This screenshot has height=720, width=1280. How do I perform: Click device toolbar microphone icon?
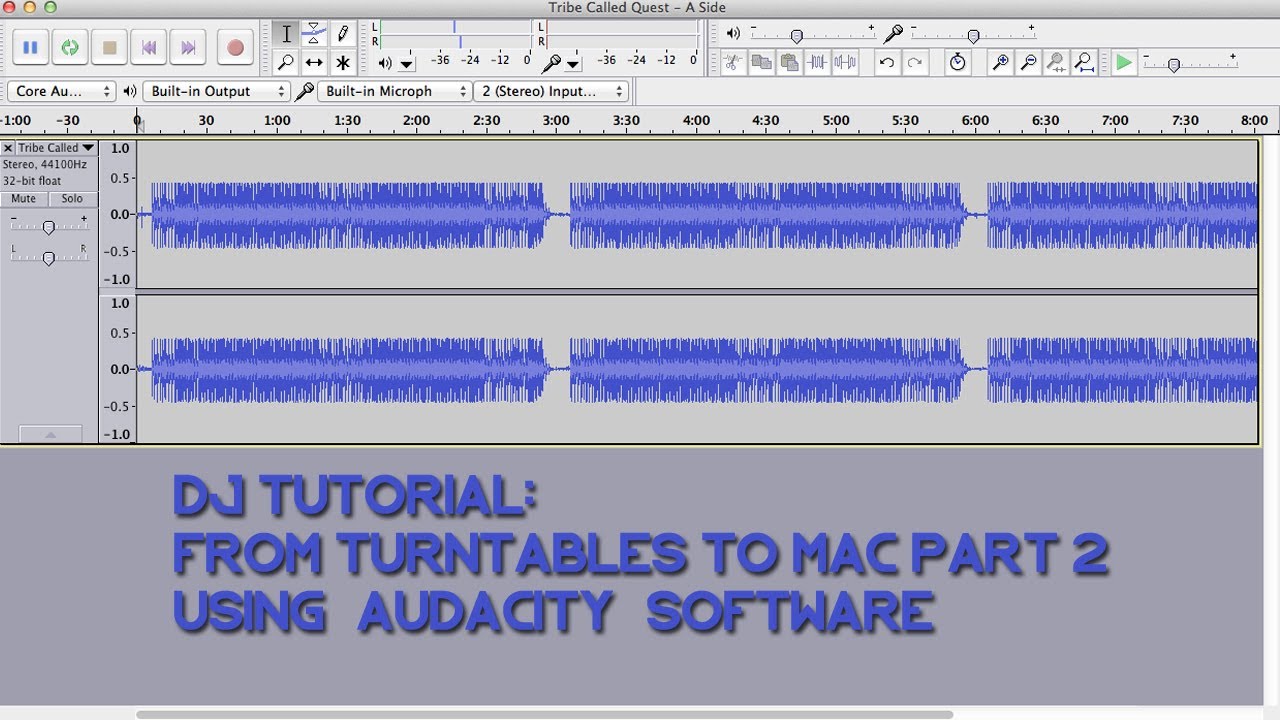point(305,91)
